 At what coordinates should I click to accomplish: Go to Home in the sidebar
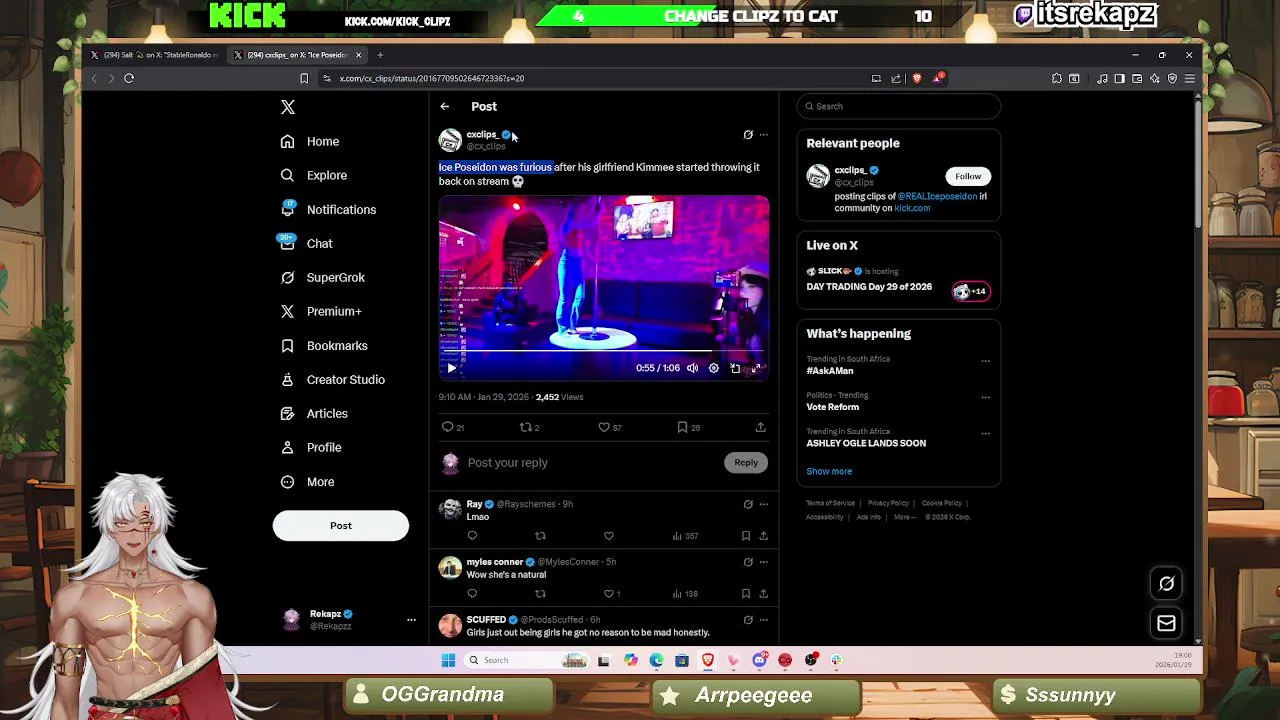[x=310, y=141]
